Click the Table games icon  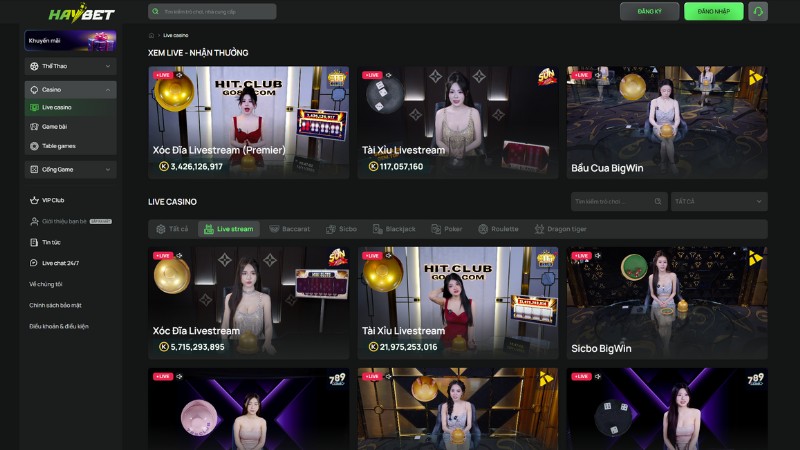(x=34, y=146)
